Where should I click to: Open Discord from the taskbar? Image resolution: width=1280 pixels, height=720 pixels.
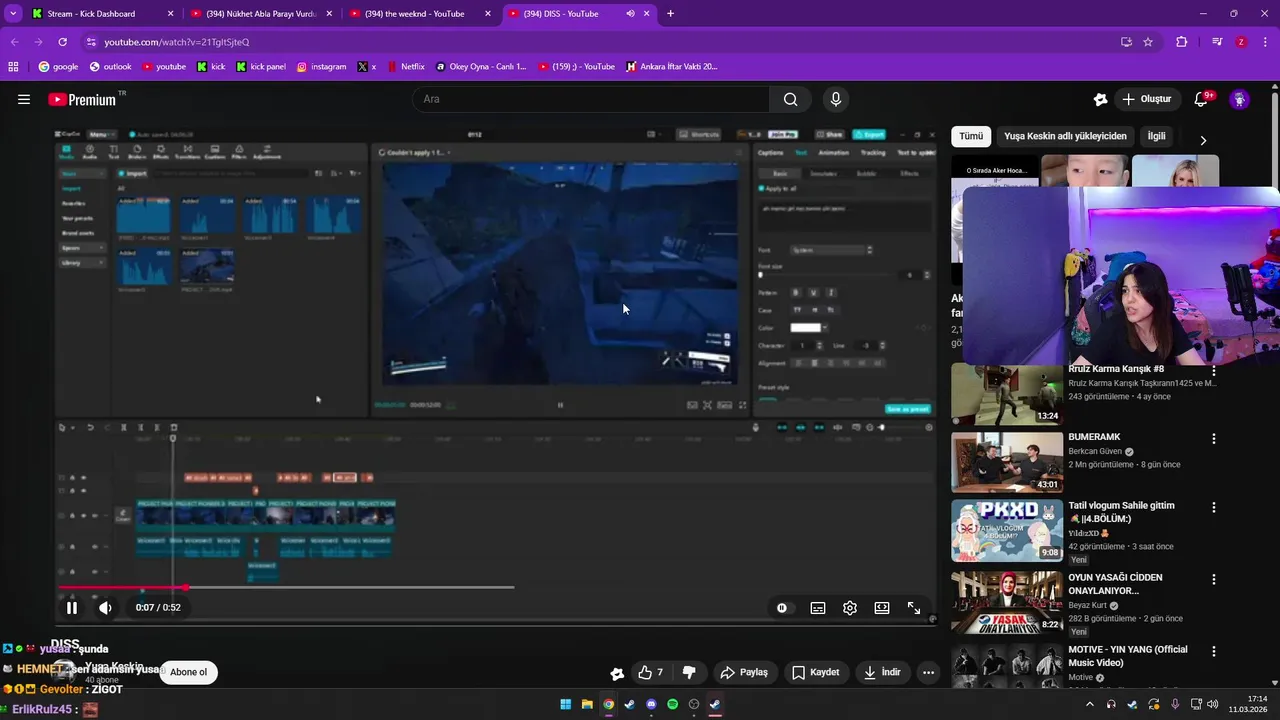[x=651, y=704]
